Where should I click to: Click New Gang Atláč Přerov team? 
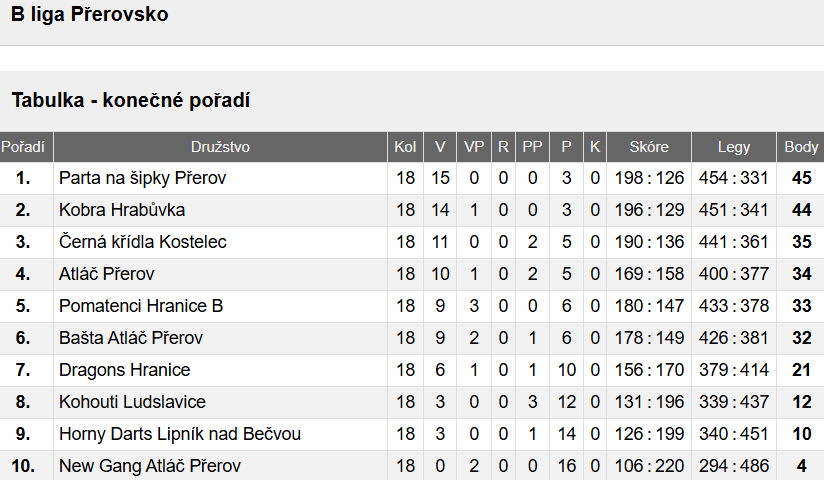[150, 466]
